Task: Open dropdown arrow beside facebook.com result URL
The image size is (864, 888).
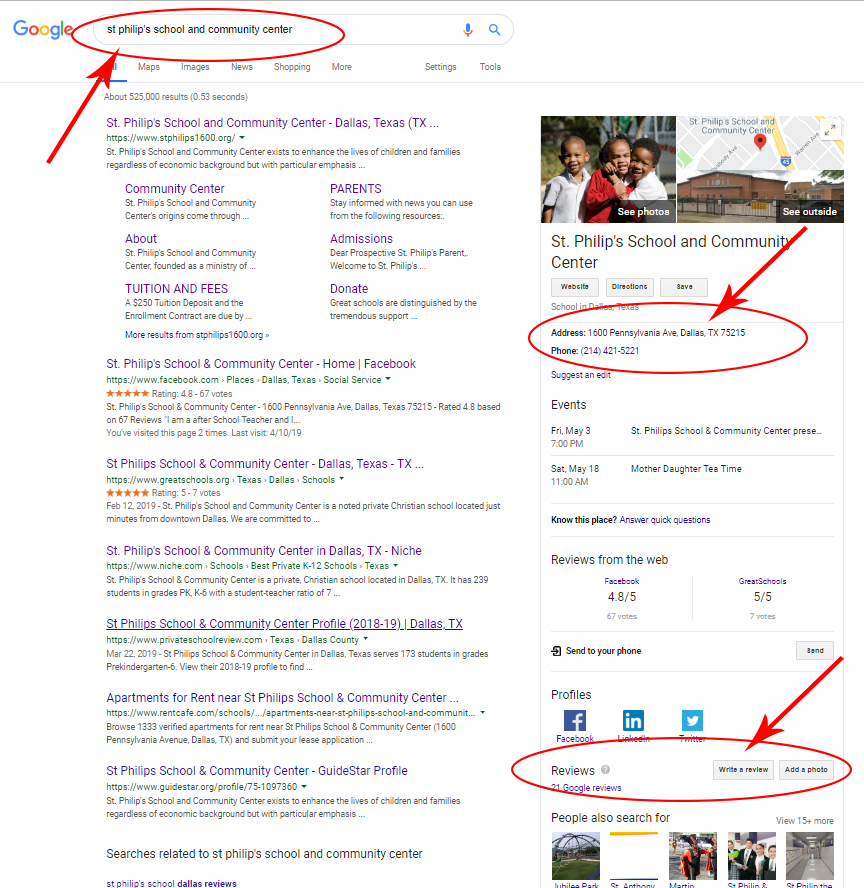Action: pos(388,379)
